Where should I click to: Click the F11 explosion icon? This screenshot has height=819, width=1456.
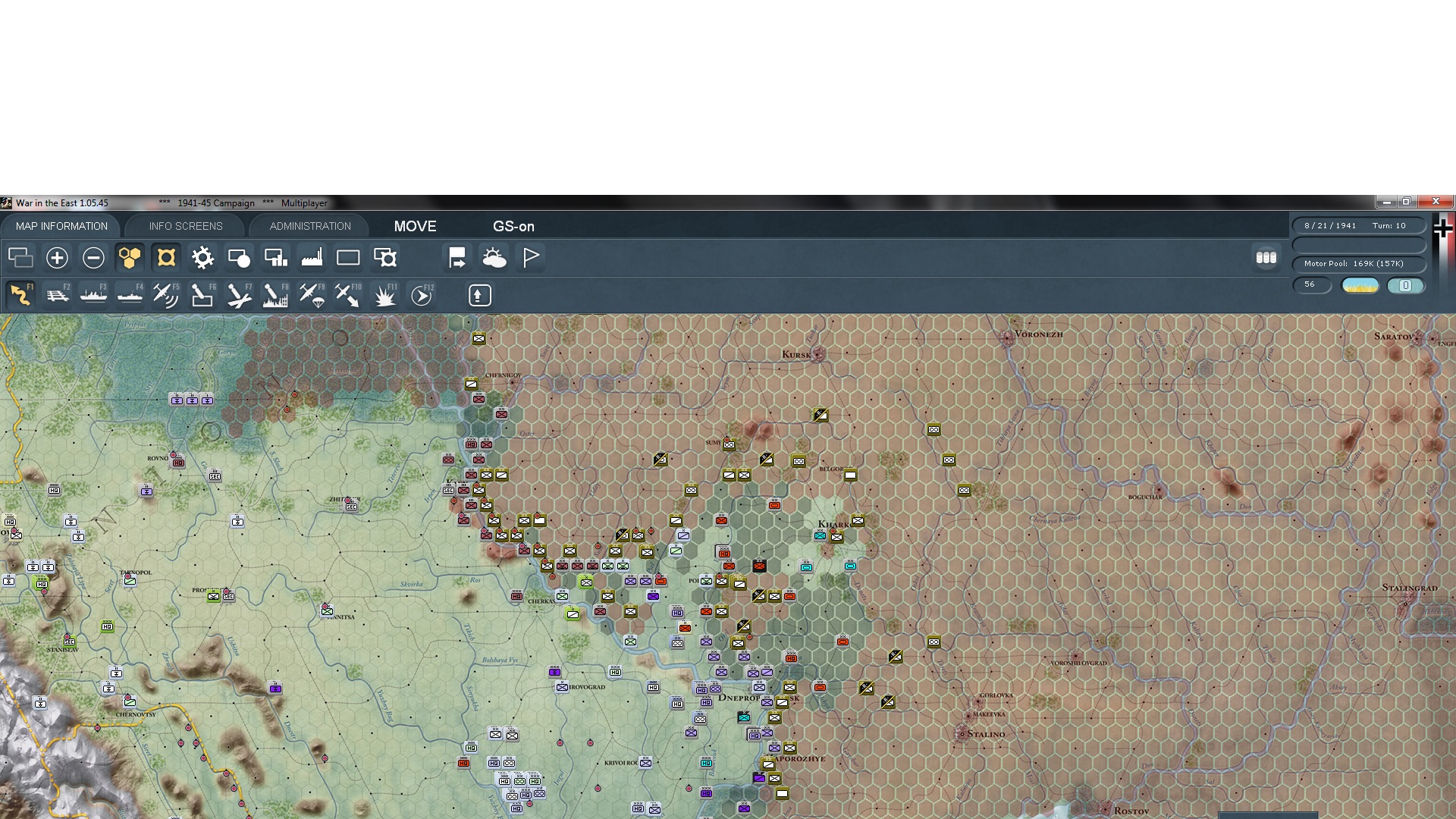(384, 295)
